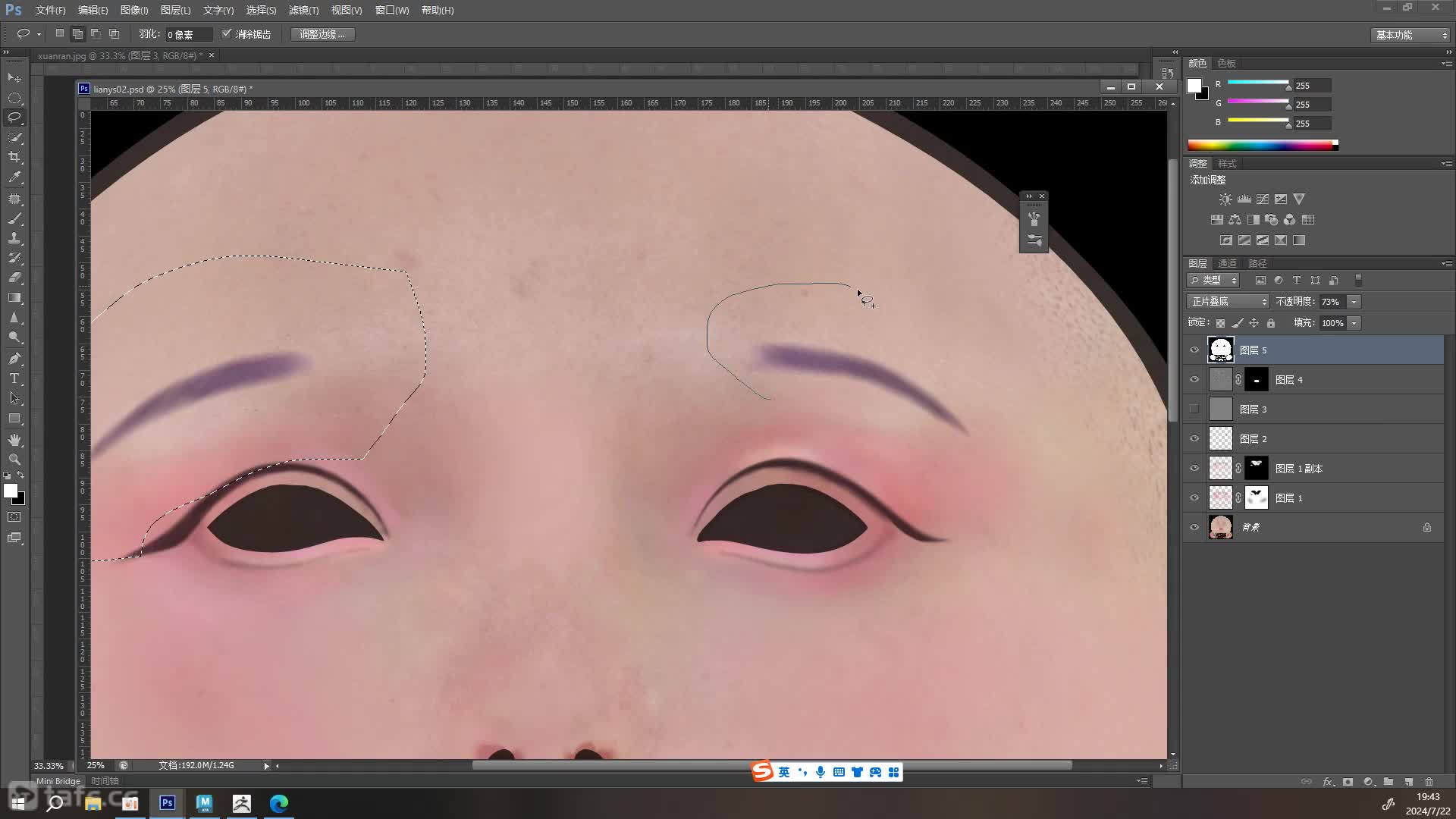
Task: Select the Hand tool
Action: click(x=14, y=440)
